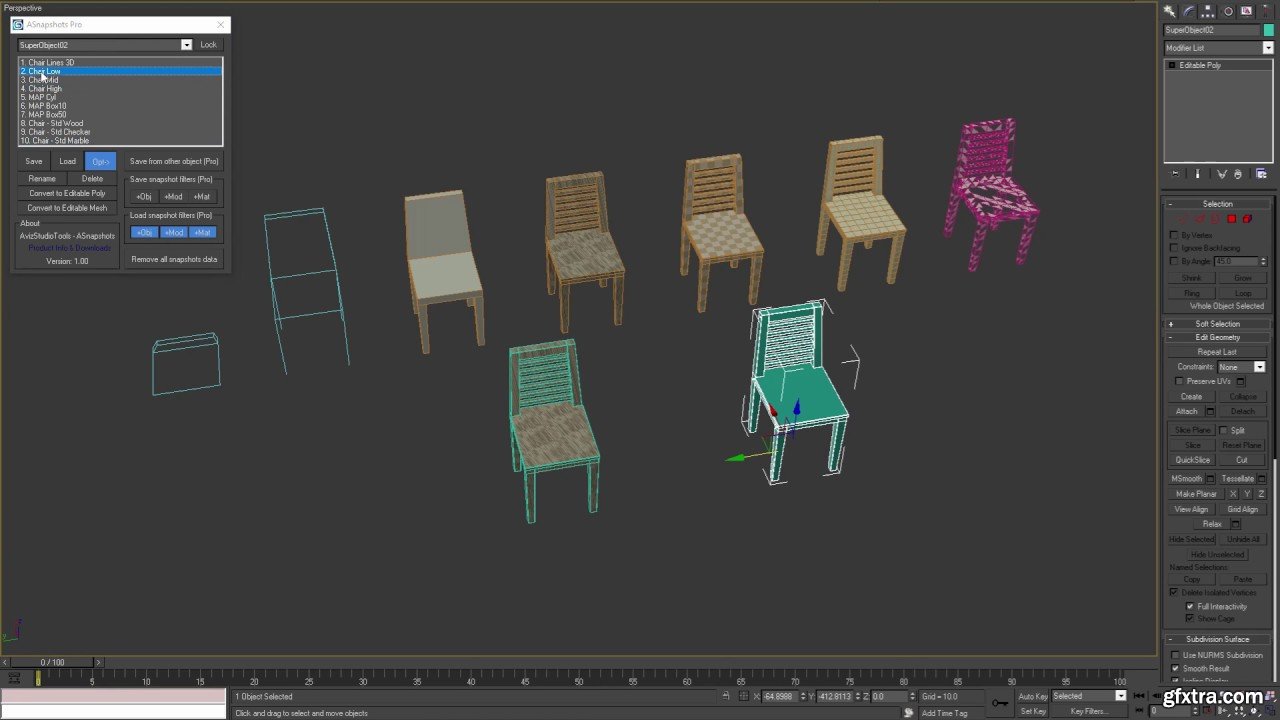This screenshot has width=1280, height=720.
Task: Click Convert to Editable Poly button
Action: point(67,193)
